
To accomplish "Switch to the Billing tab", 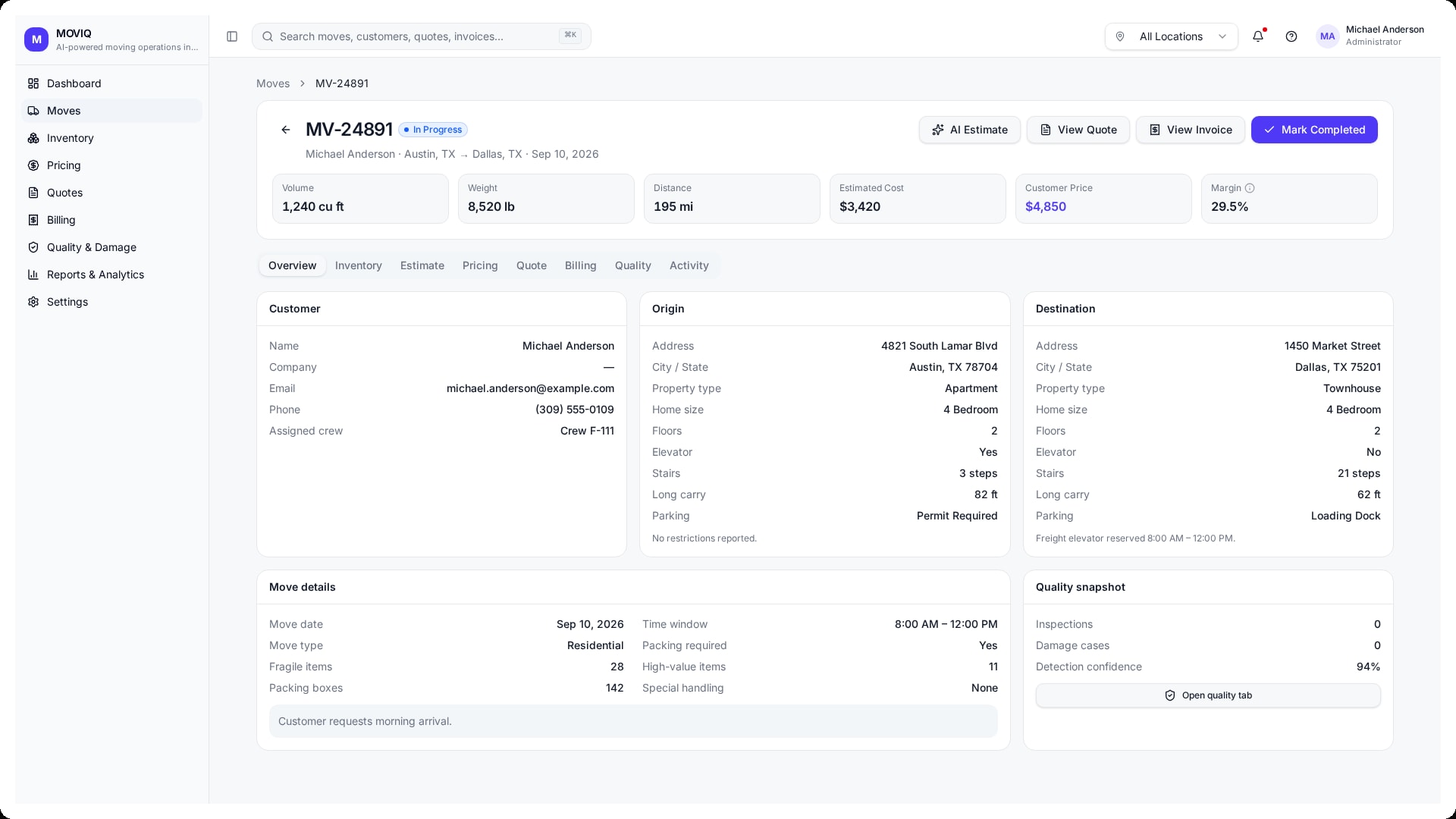I will pos(581,265).
